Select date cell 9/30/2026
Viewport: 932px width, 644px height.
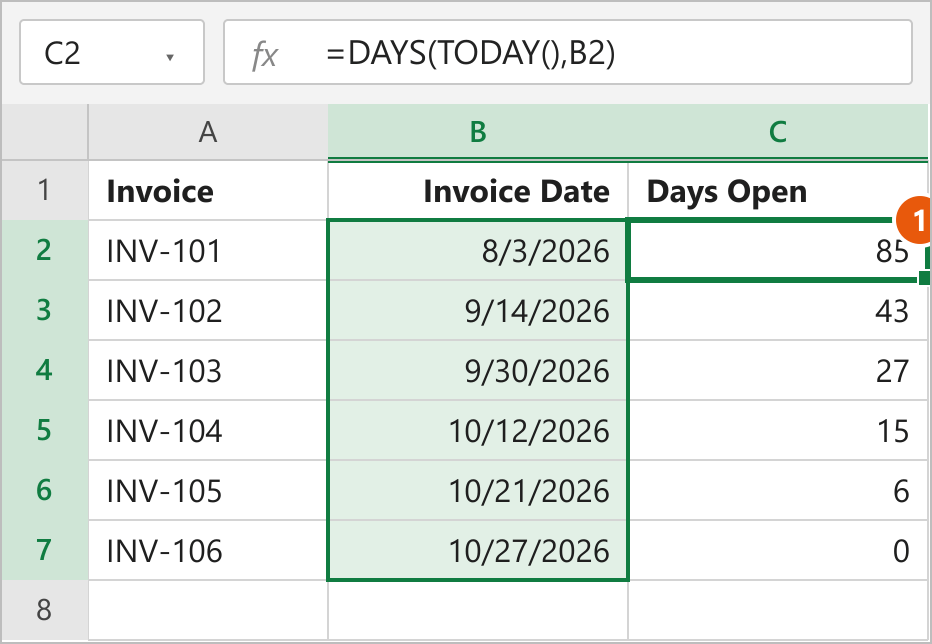point(478,370)
